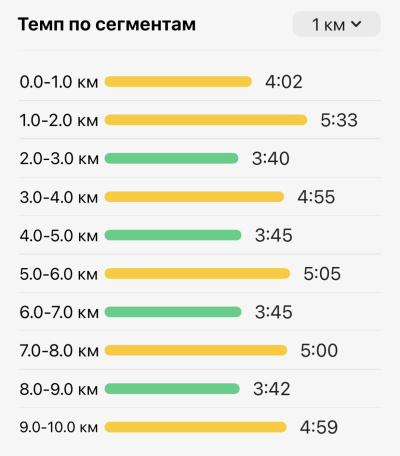This screenshot has height=456, width=400.
Task: Select the 5:00 pace time
Action: pyautogui.click(x=319, y=350)
